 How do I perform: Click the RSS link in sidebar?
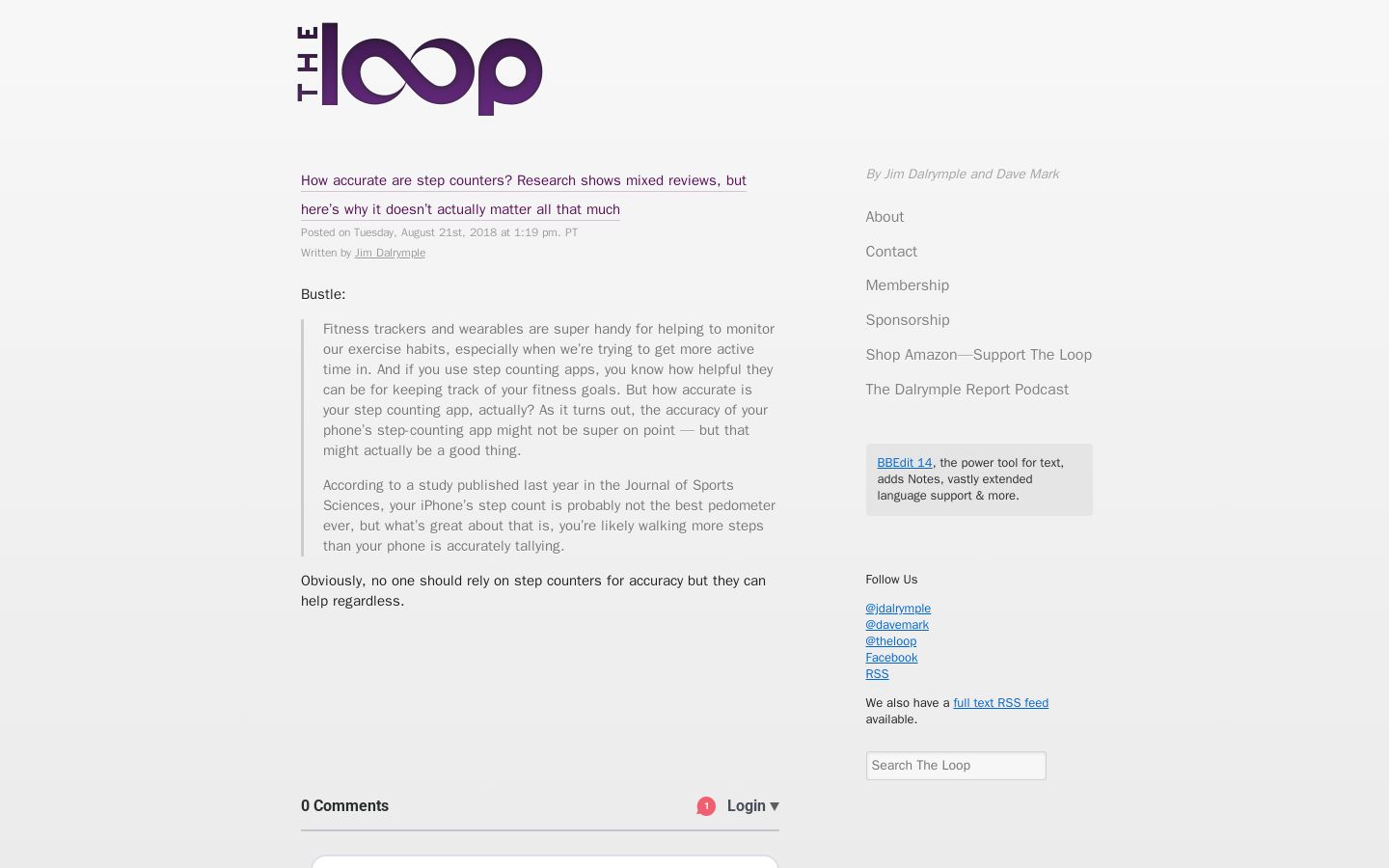coord(877,674)
